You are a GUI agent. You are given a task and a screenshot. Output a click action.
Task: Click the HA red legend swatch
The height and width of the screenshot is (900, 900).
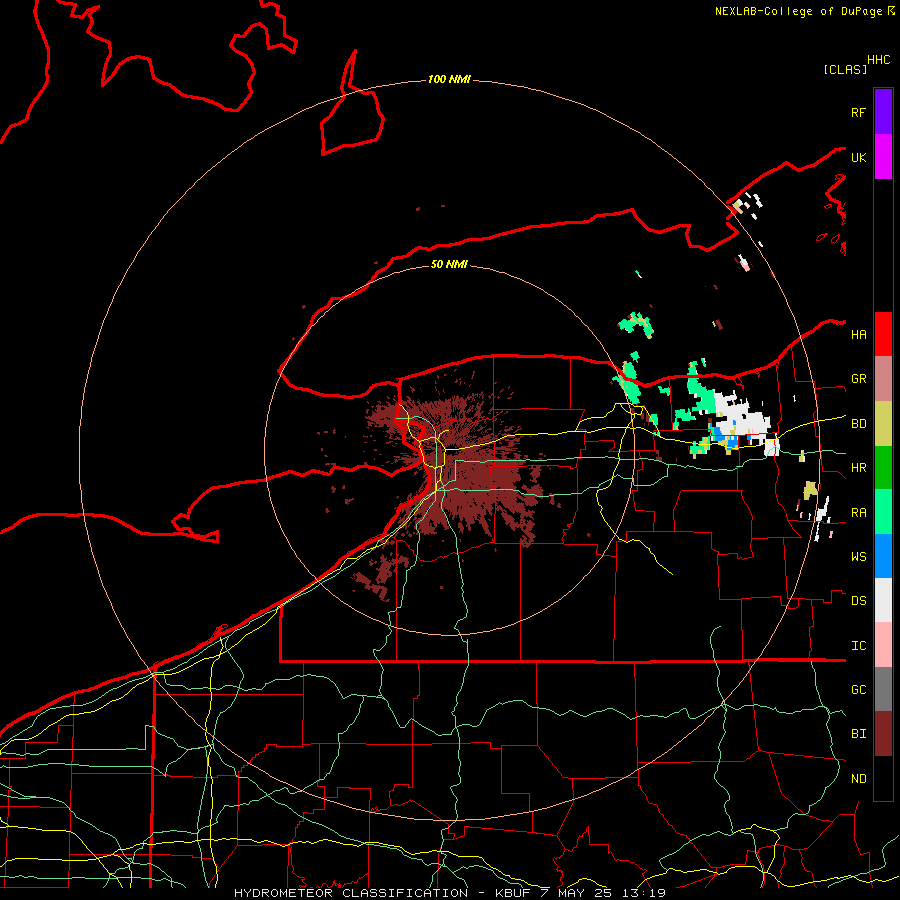(x=883, y=334)
